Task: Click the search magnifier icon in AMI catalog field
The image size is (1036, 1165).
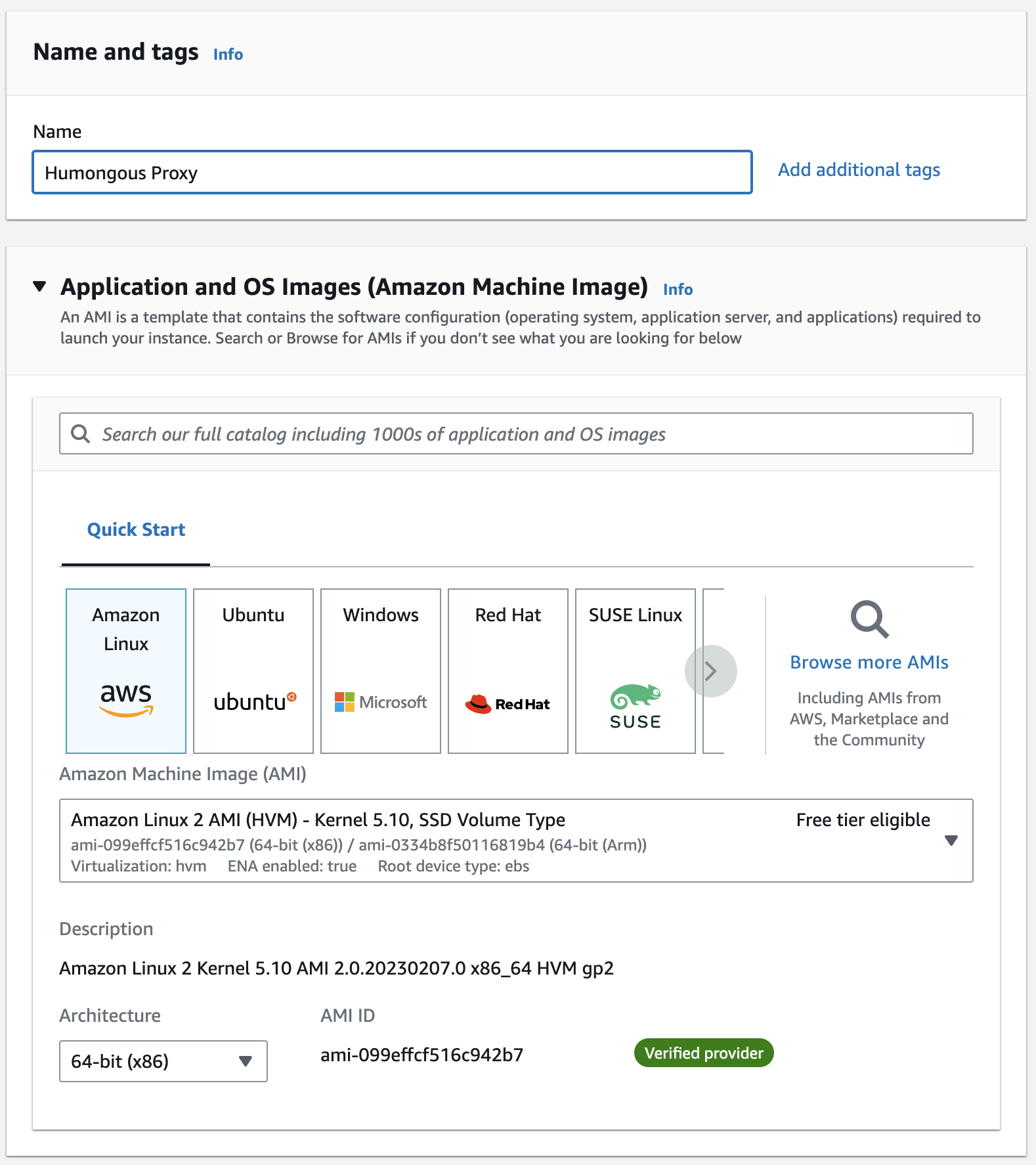Action: click(x=80, y=433)
